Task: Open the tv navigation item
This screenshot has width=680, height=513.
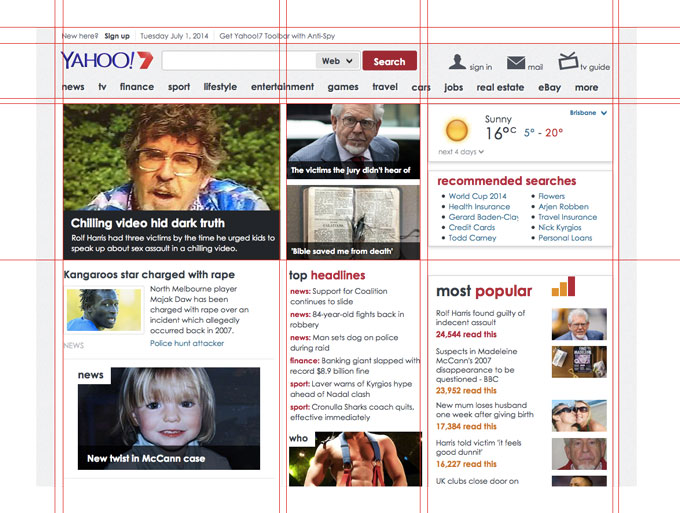Action: pos(102,87)
